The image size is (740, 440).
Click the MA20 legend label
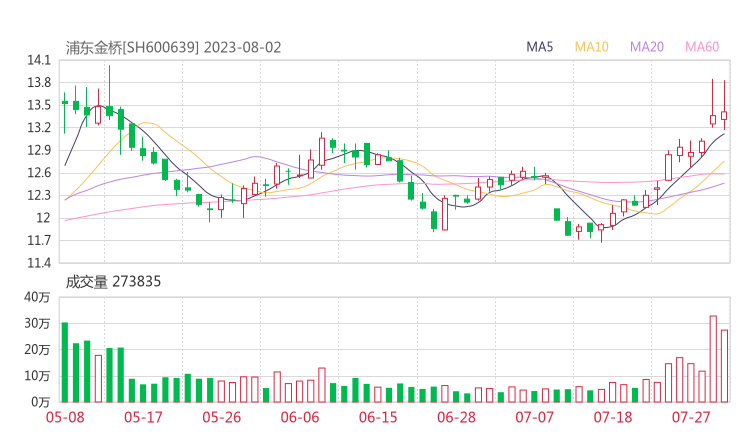[x=647, y=47]
